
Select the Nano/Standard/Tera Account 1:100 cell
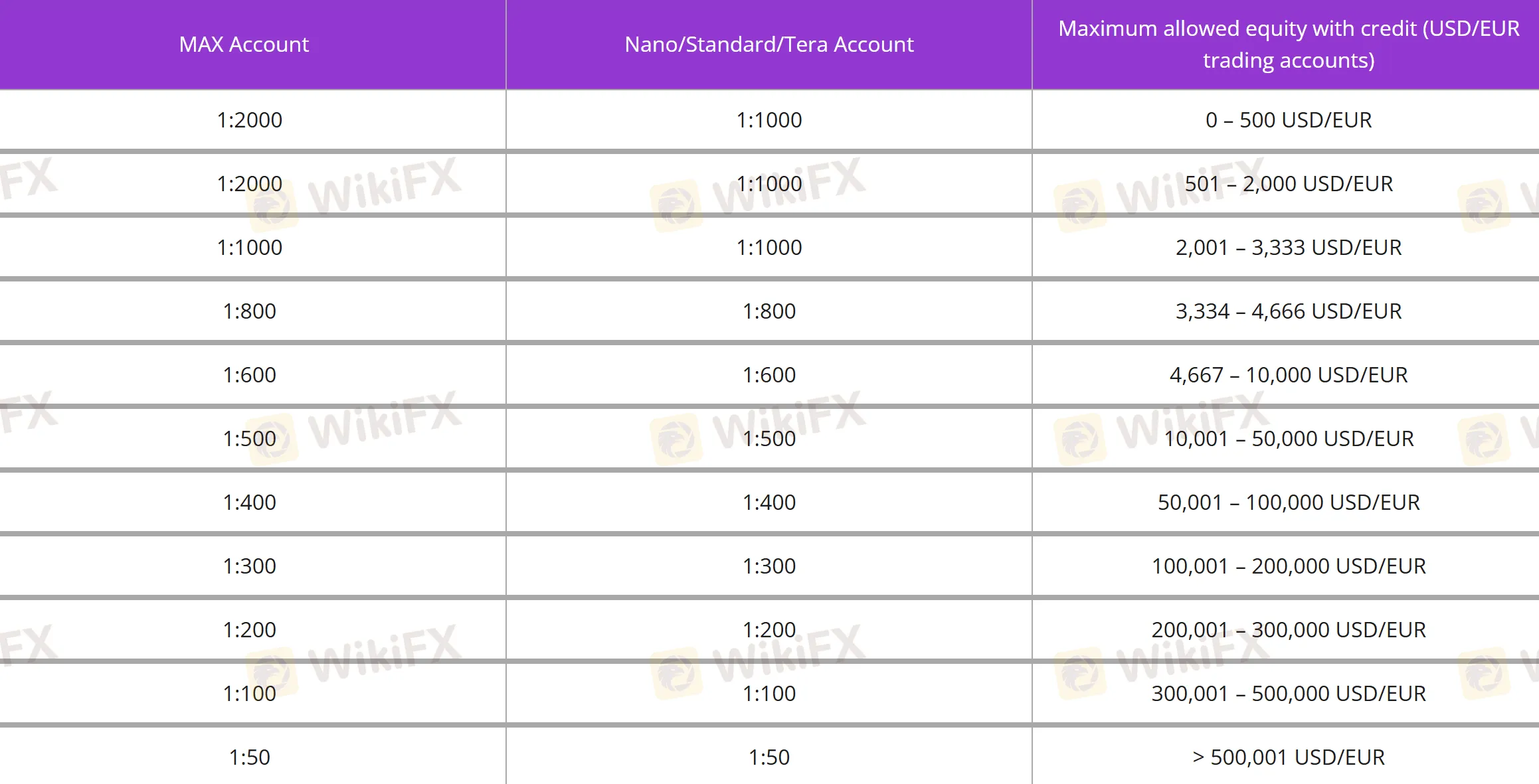tap(769, 694)
